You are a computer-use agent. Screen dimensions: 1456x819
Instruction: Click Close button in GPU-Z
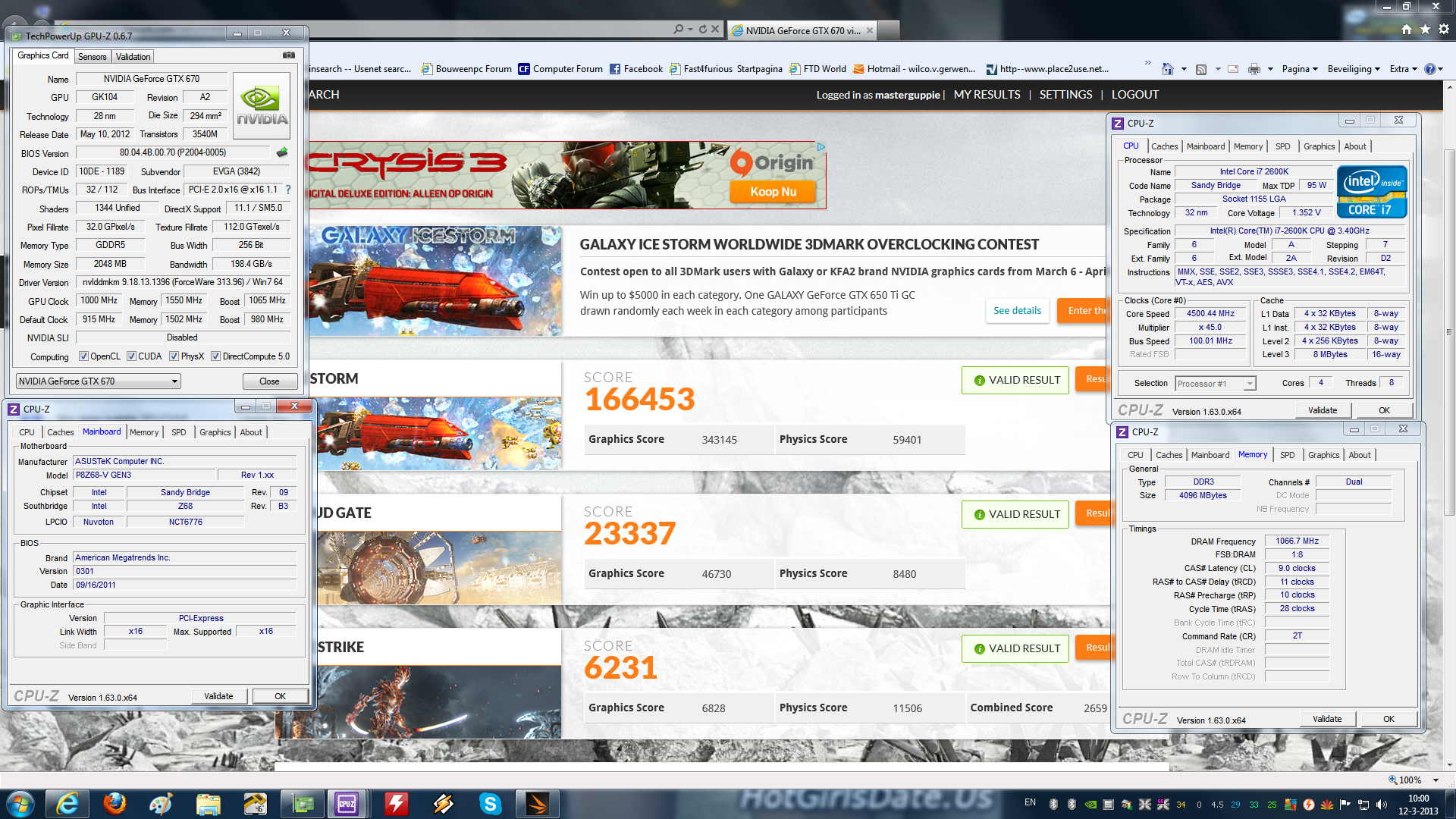coord(269,381)
